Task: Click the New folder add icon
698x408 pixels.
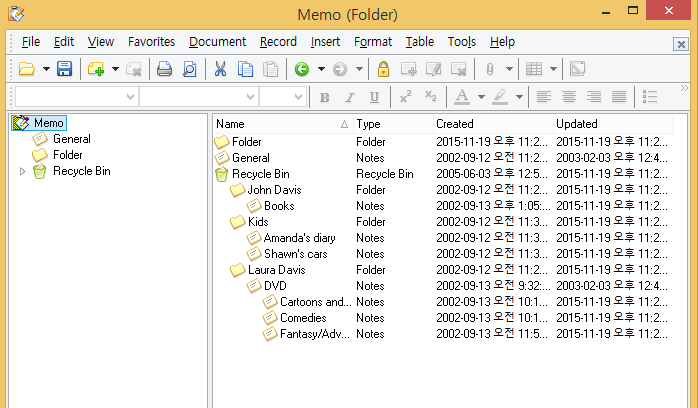Action: (96, 69)
